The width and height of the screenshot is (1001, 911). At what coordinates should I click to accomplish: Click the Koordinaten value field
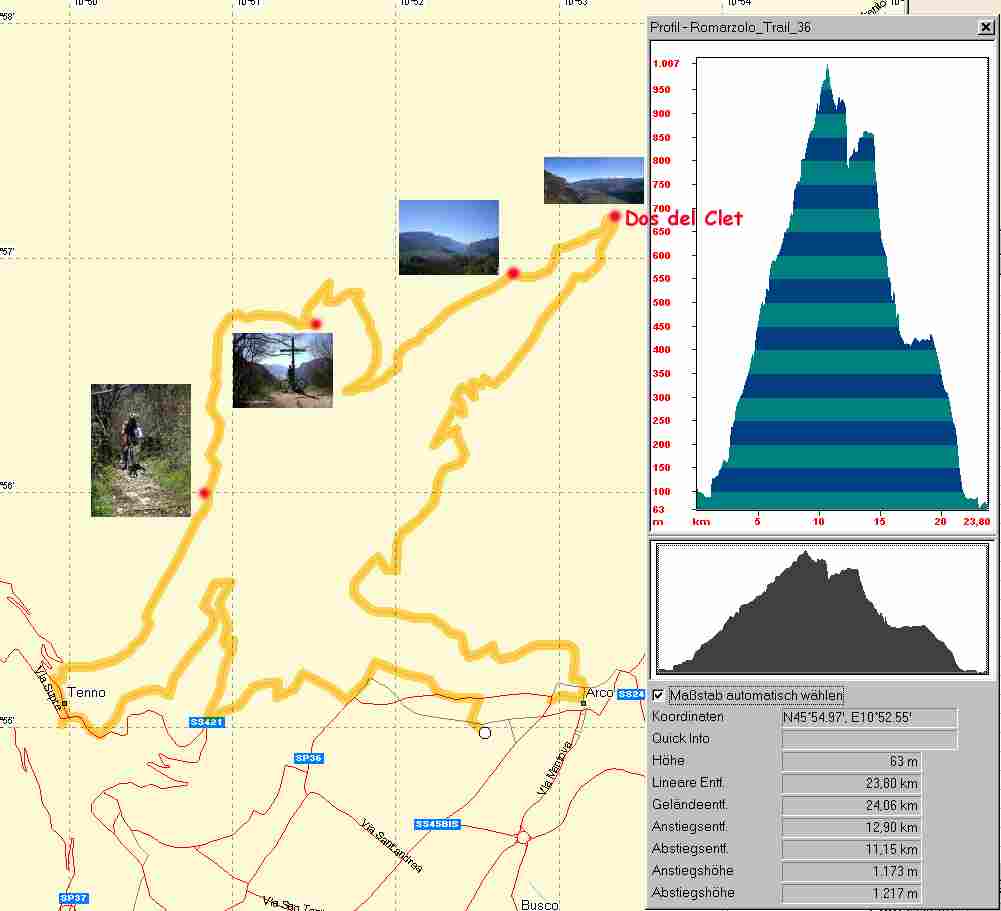pos(868,717)
